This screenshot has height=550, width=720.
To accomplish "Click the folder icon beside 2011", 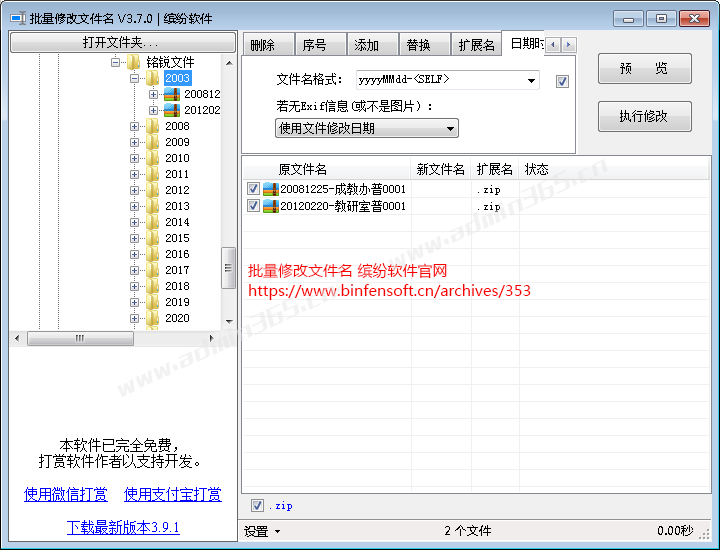I will 152,174.
